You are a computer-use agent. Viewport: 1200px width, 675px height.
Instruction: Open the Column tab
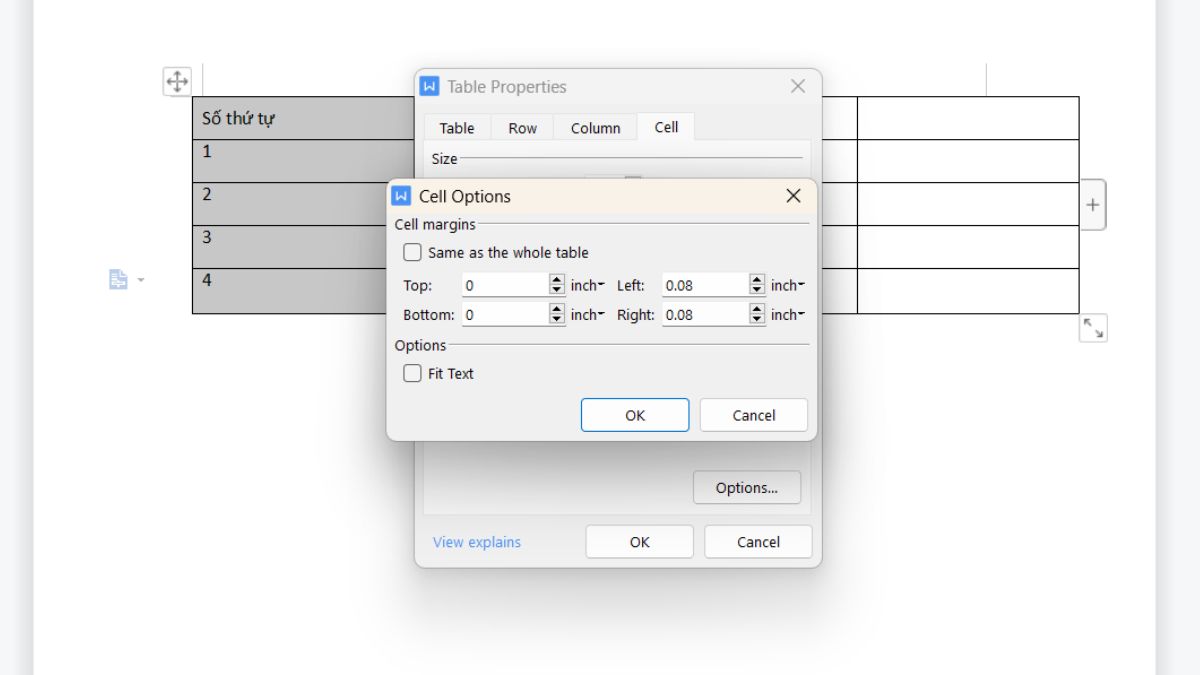(x=595, y=128)
